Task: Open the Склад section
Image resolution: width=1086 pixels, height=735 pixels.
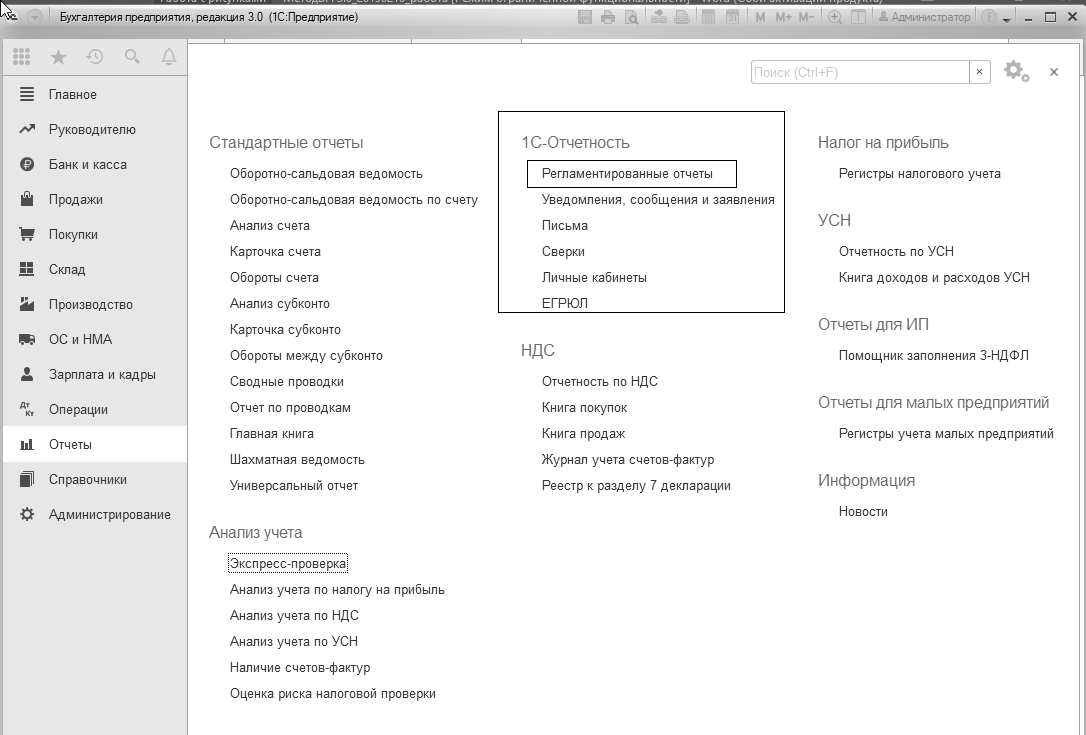Action: coord(94,269)
